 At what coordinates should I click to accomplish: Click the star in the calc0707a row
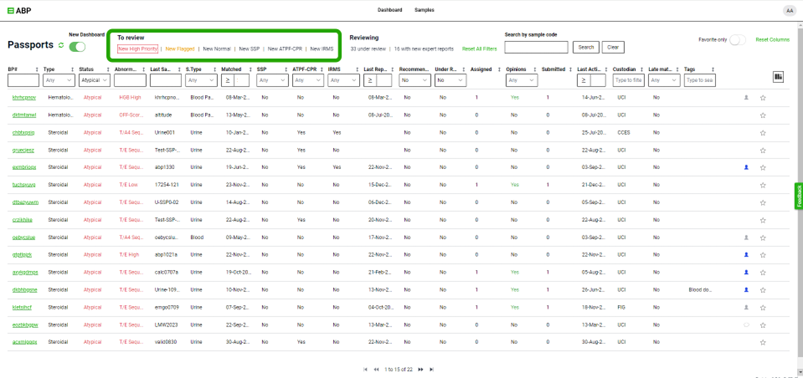click(x=763, y=272)
